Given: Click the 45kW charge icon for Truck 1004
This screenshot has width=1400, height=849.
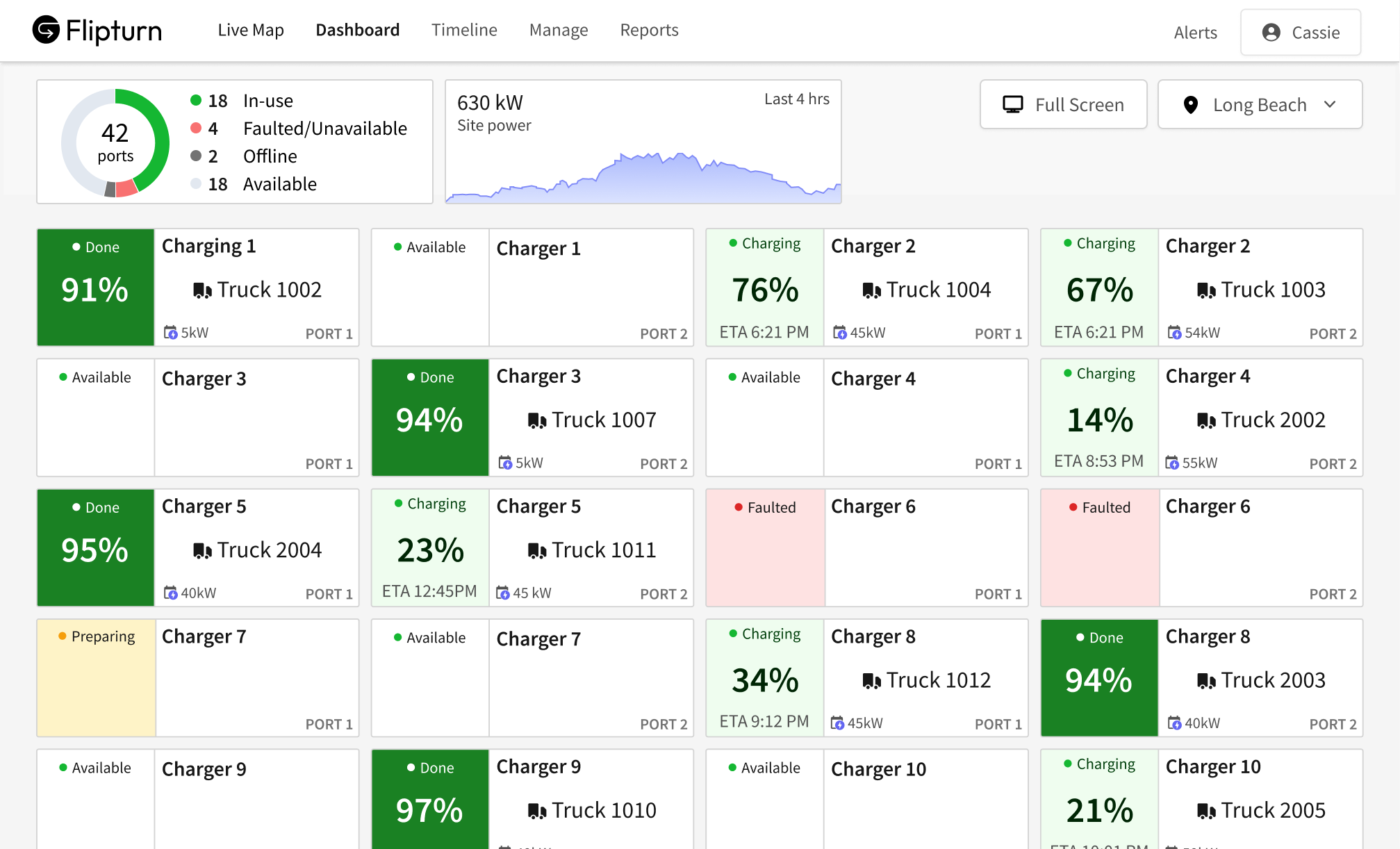Looking at the screenshot, I should (x=839, y=333).
